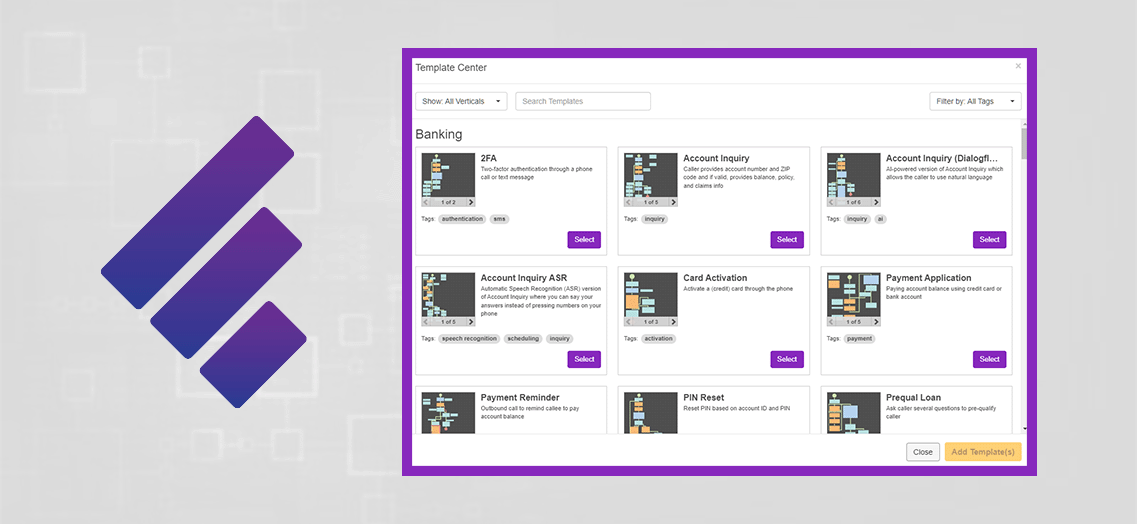
Task: Click the "1 of 6" indicator on Dialogflow card
Action: pos(853,202)
